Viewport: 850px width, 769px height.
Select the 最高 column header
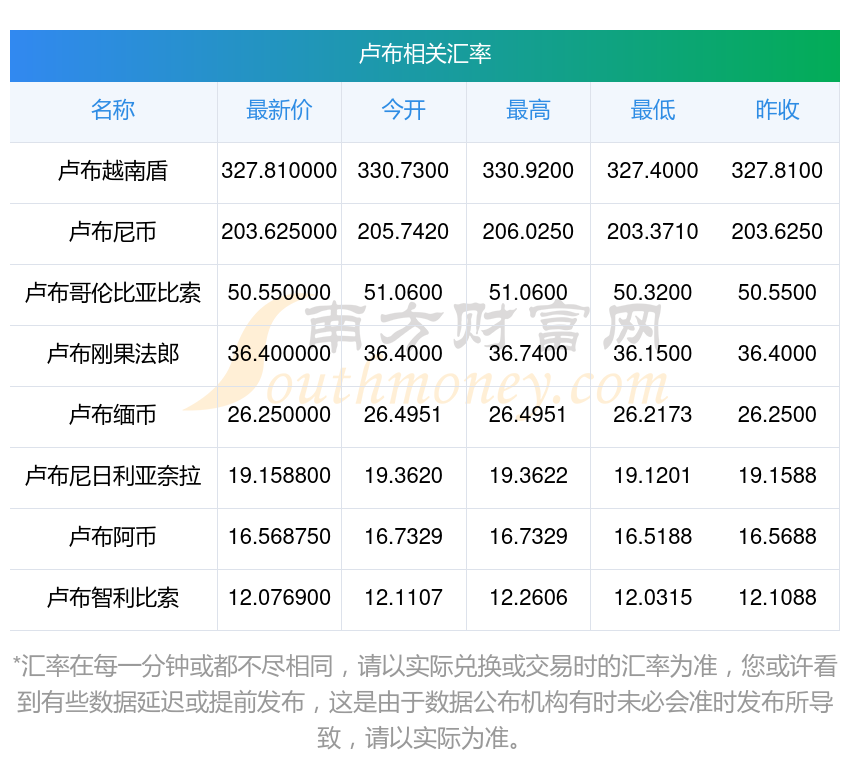pos(528,110)
